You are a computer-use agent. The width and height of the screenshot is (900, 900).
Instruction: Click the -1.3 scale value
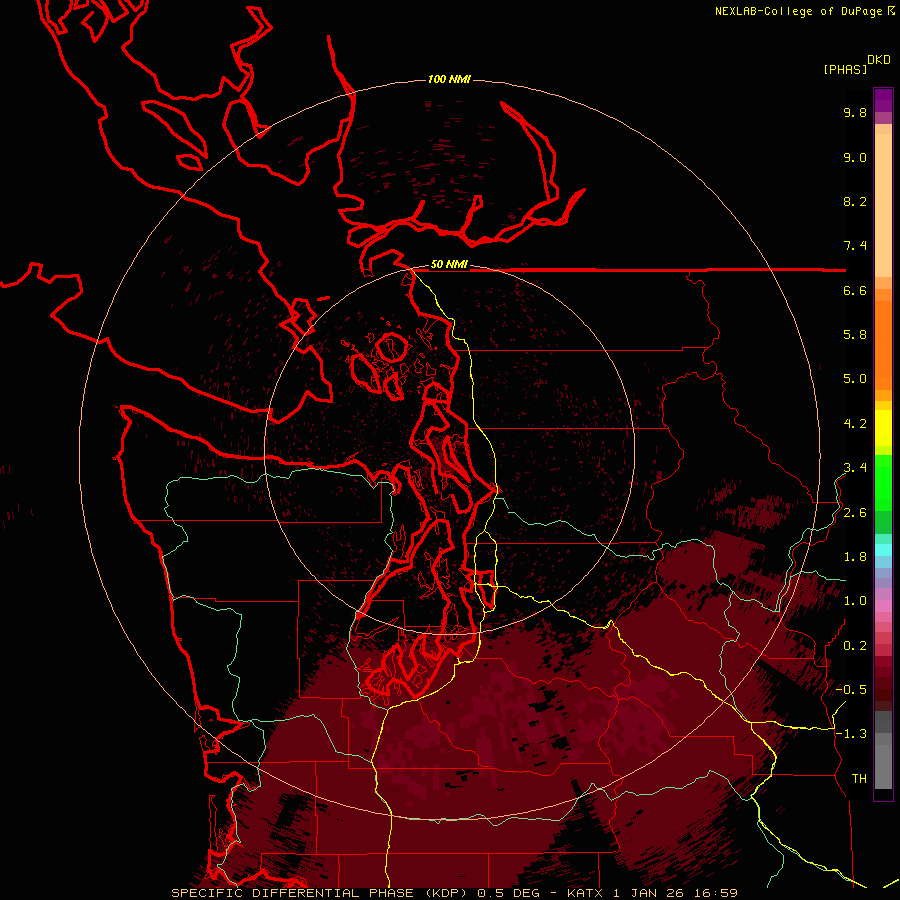tap(851, 734)
